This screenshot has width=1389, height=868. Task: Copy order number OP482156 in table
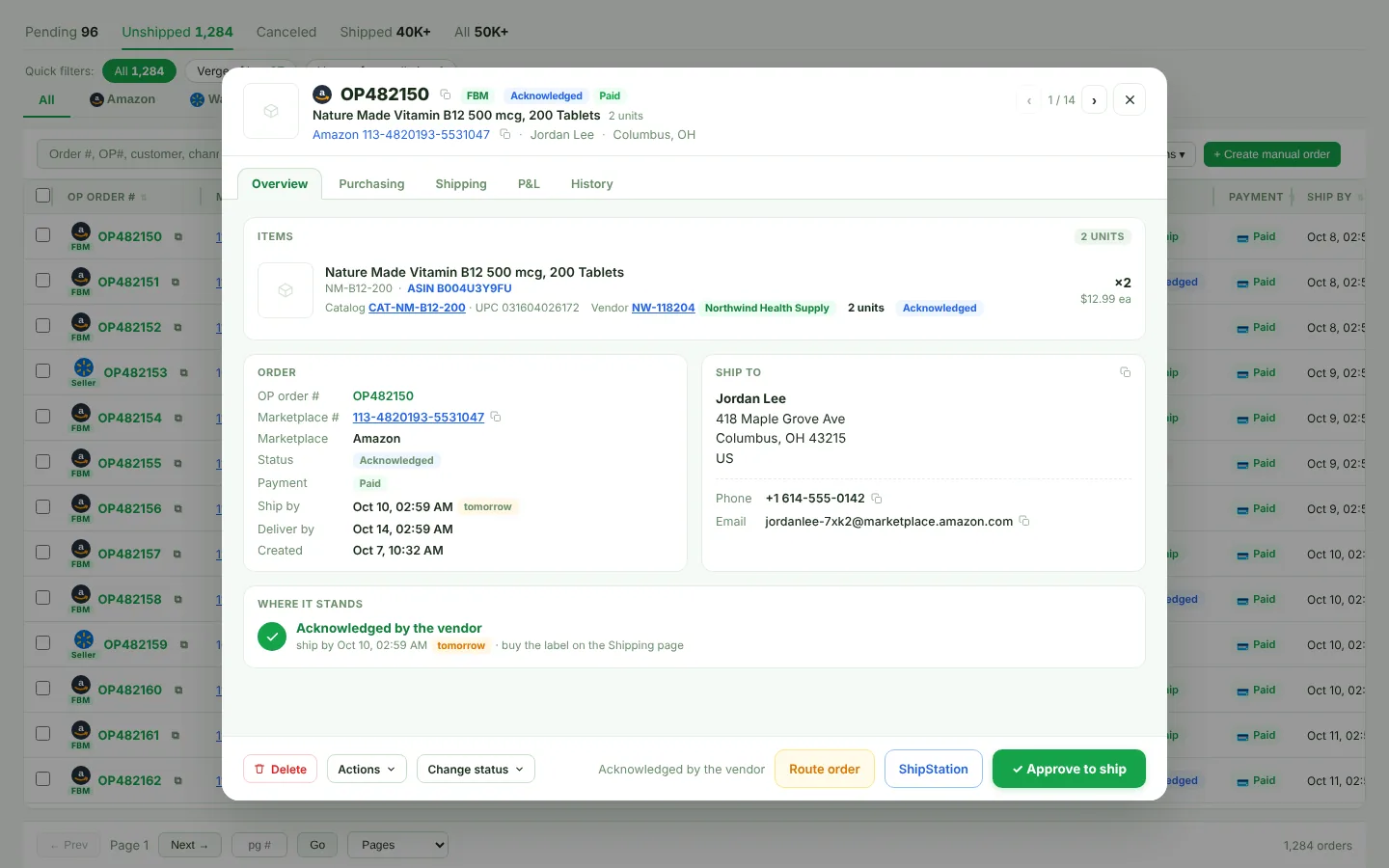(177, 509)
